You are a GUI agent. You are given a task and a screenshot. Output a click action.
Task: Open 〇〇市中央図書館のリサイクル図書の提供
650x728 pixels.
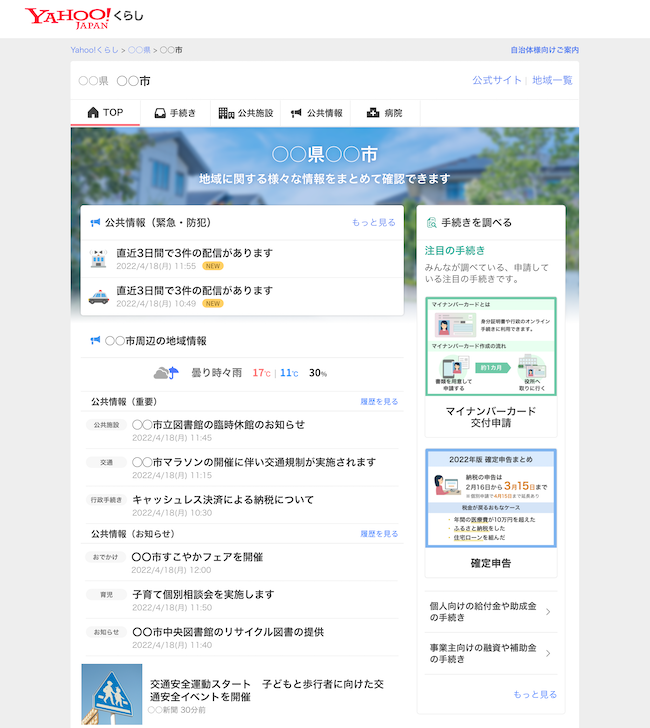(x=228, y=632)
